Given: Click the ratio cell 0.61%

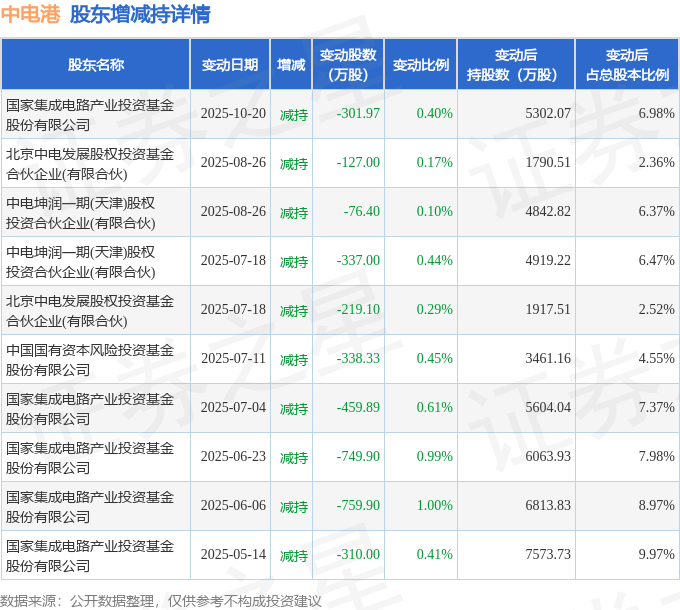Looking at the screenshot, I should pyautogui.click(x=435, y=407).
